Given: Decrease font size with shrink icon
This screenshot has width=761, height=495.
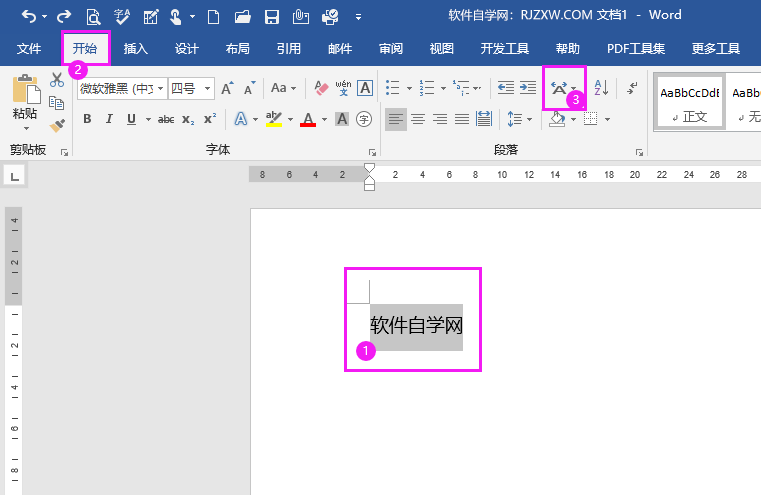Looking at the screenshot, I should pos(249,89).
